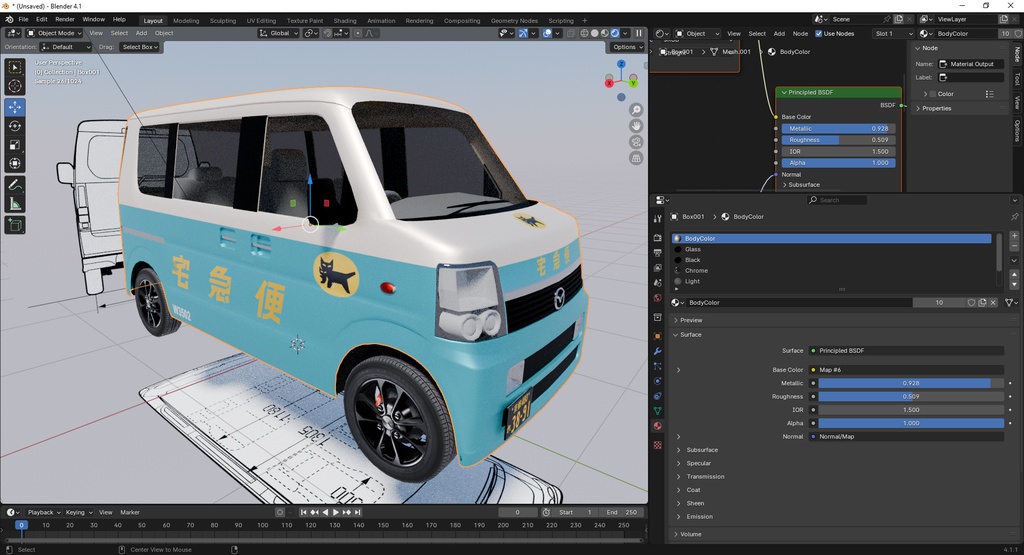Pause viewport rendering with the pause button
The width and height of the screenshot is (1024, 555).
click(x=639, y=33)
